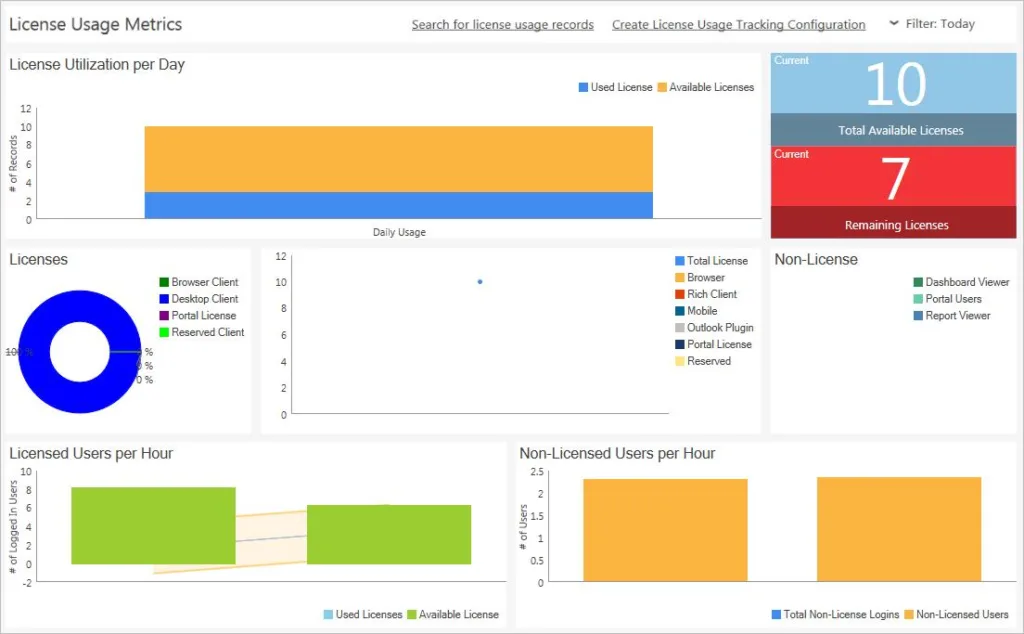Click Dashboard Viewer legend icon

point(918,283)
